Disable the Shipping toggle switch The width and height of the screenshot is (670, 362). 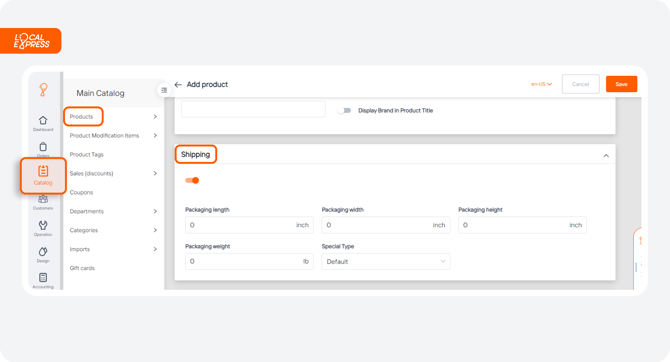point(192,180)
